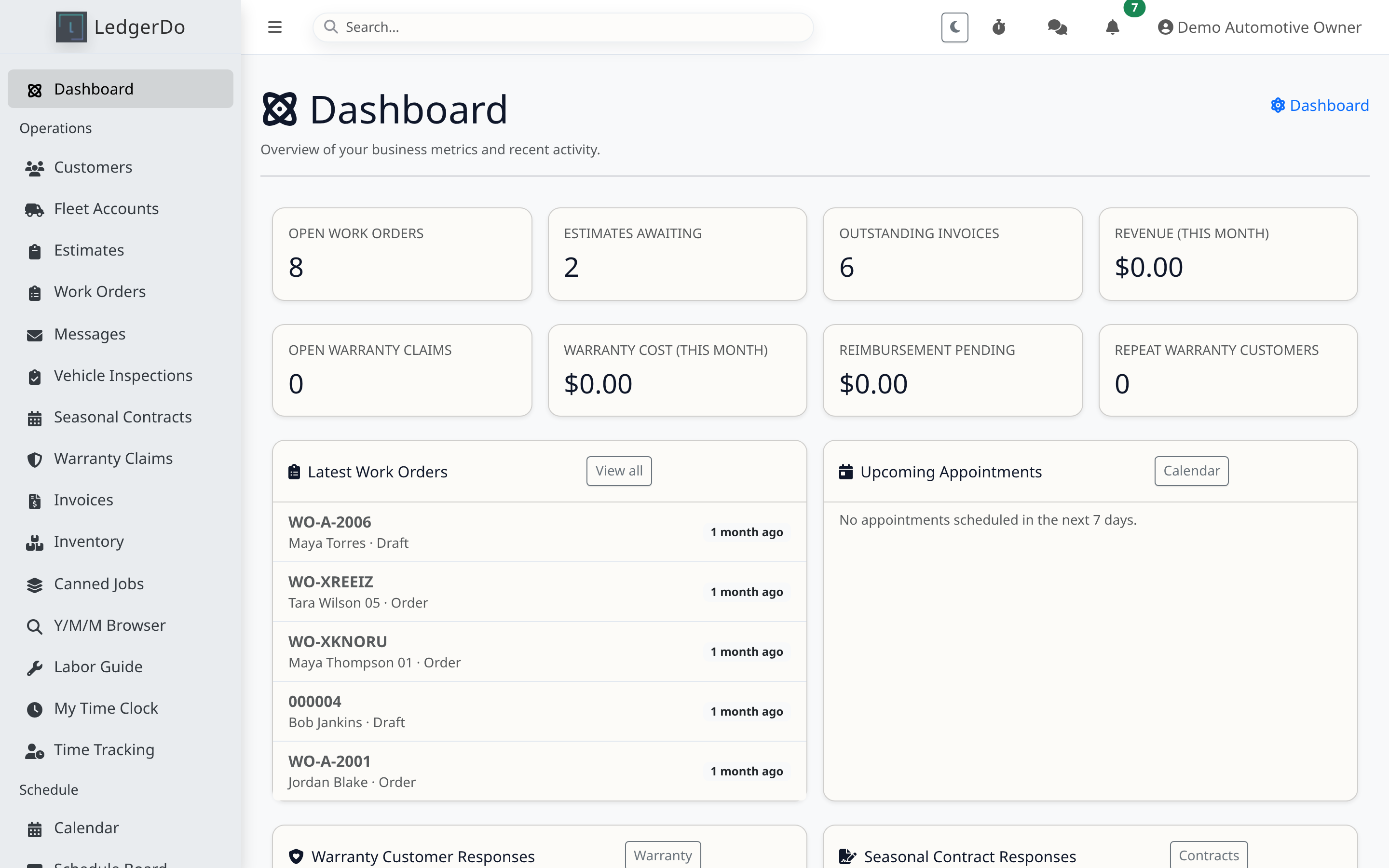
Task: Toggle dark mode with the moon icon
Action: pyautogui.click(x=954, y=27)
